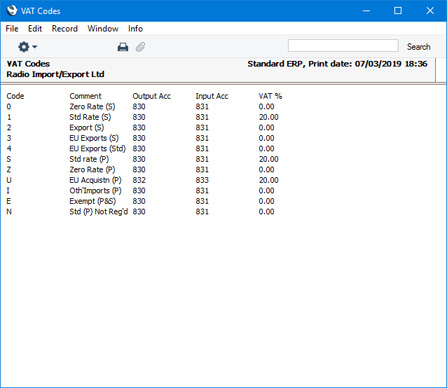Maximize the VAT Codes window
This screenshot has height=388, width=447.
click(398, 11)
